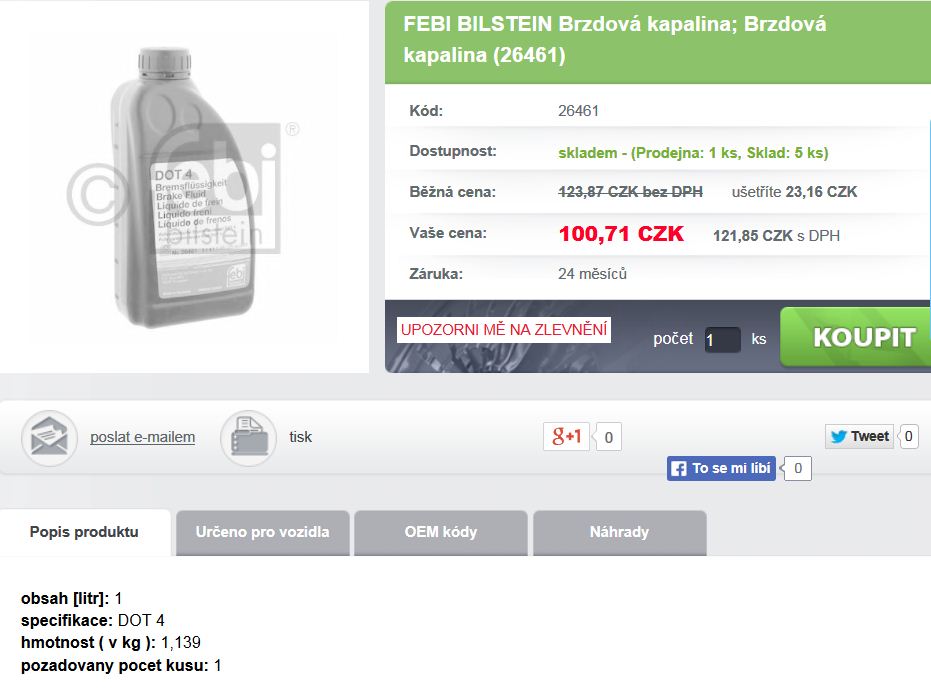Open the 'OEM kódy' tab
931x700 pixels.
440,532
